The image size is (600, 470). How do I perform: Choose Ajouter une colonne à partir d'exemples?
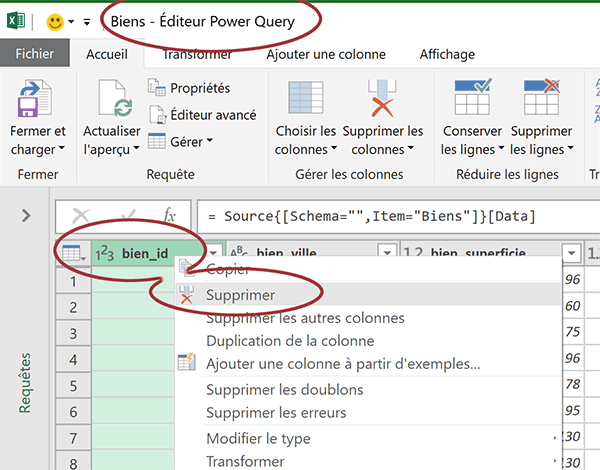(368, 364)
